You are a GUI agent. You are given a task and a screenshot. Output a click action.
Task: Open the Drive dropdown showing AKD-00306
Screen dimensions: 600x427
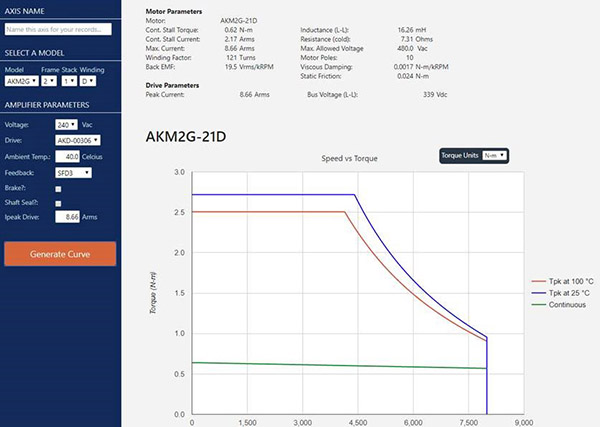(78, 140)
